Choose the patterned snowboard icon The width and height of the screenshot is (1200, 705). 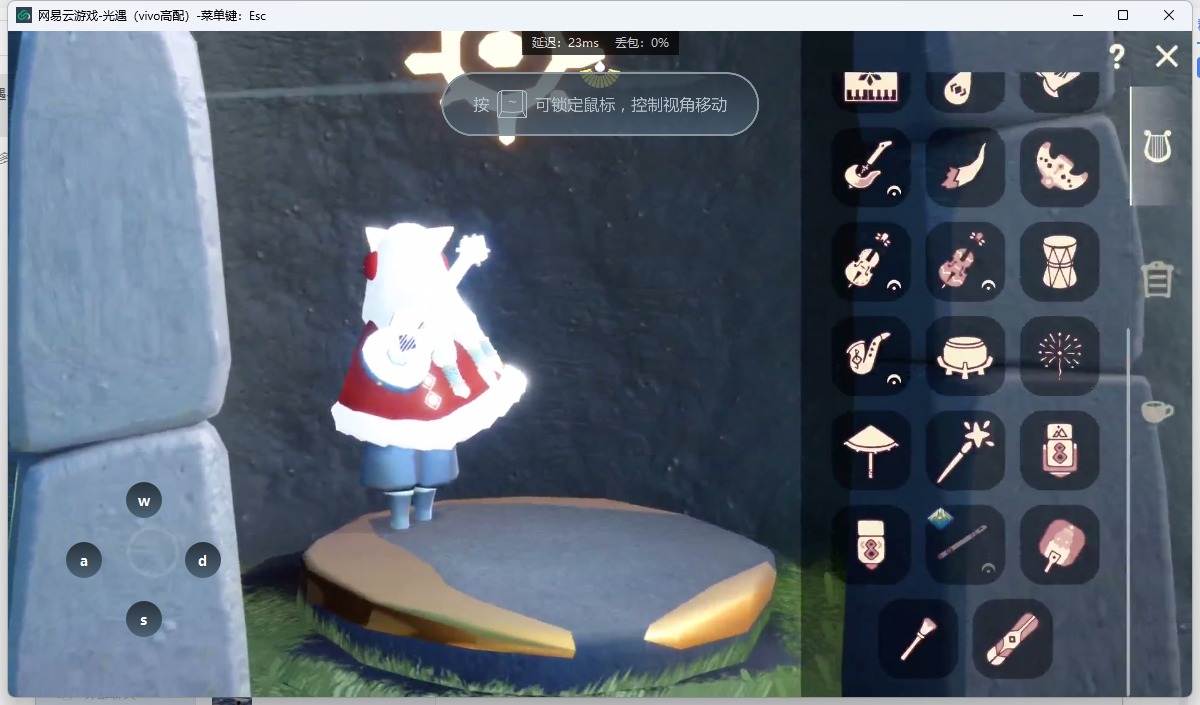point(1012,638)
